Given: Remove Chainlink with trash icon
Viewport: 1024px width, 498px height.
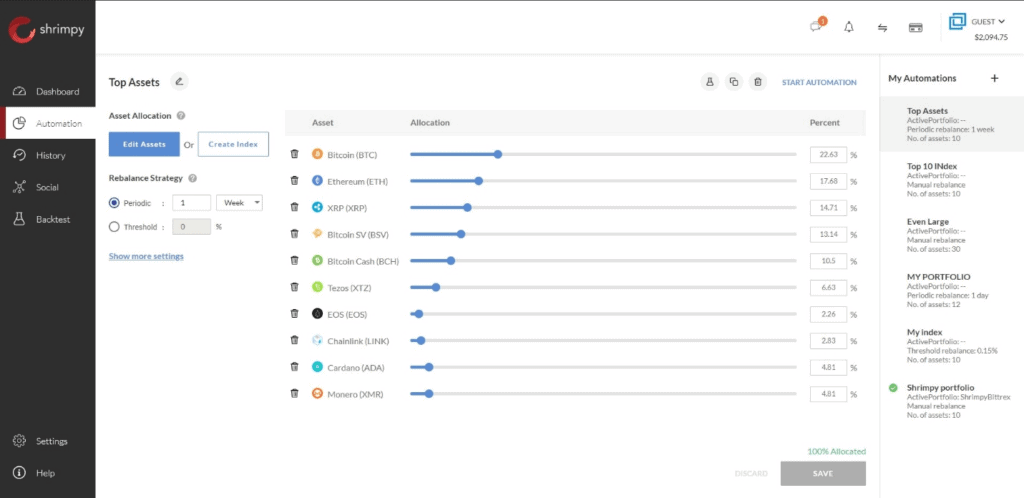Looking at the screenshot, I should 295,340.
